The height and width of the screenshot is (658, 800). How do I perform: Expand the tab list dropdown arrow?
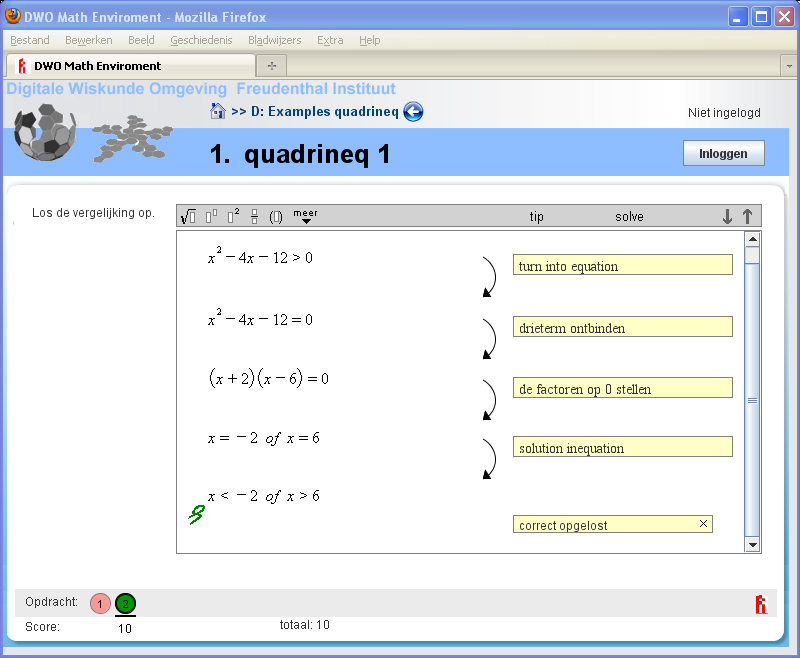tap(789, 66)
